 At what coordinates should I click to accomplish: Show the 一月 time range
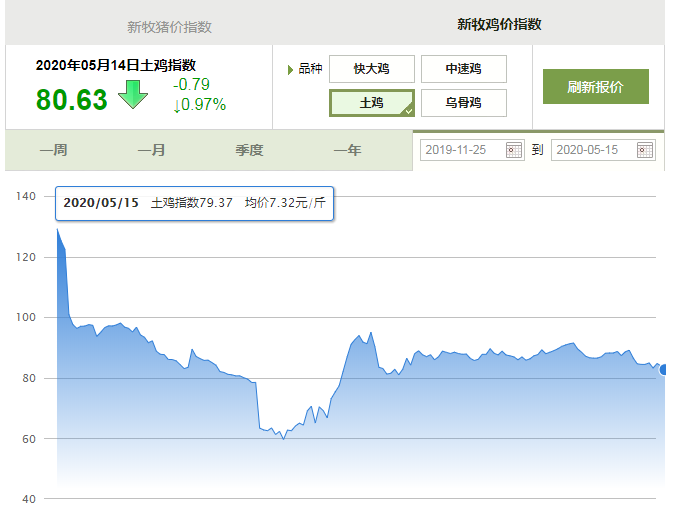click(151, 150)
